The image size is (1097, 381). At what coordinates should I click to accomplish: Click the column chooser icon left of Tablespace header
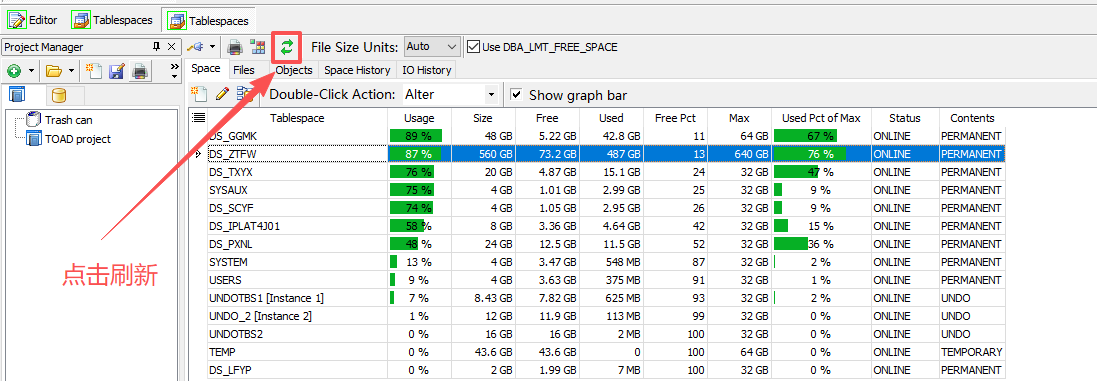[199, 117]
